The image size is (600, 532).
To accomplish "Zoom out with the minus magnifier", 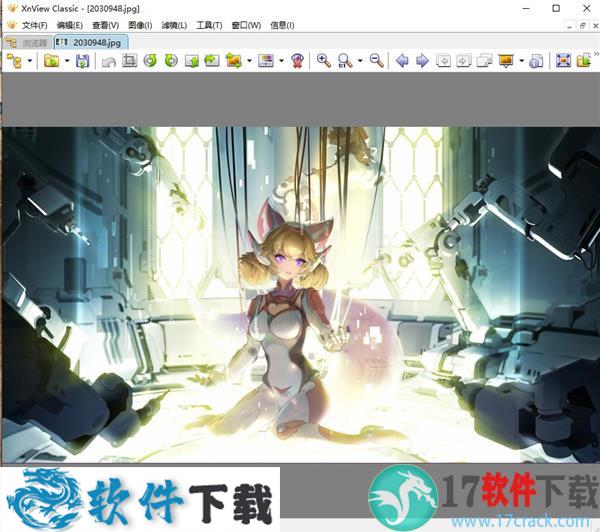I will pyautogui.click(x=377, y=60).
